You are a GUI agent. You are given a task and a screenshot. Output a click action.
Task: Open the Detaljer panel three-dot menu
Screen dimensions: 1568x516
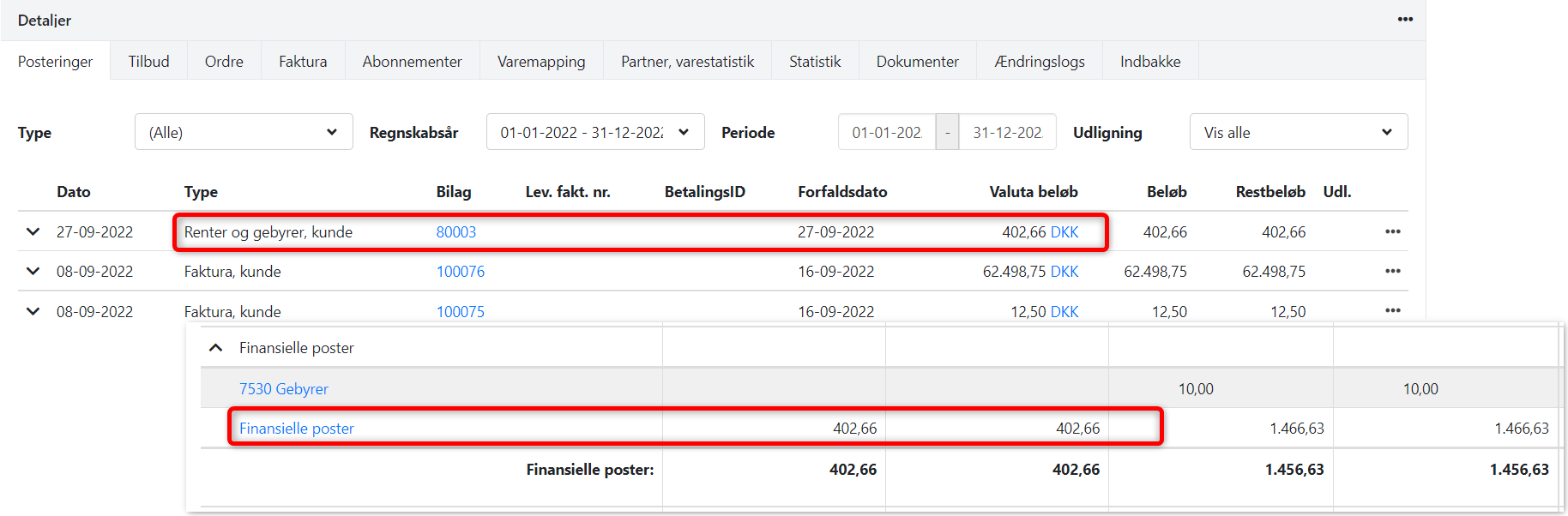[1405, 20]
